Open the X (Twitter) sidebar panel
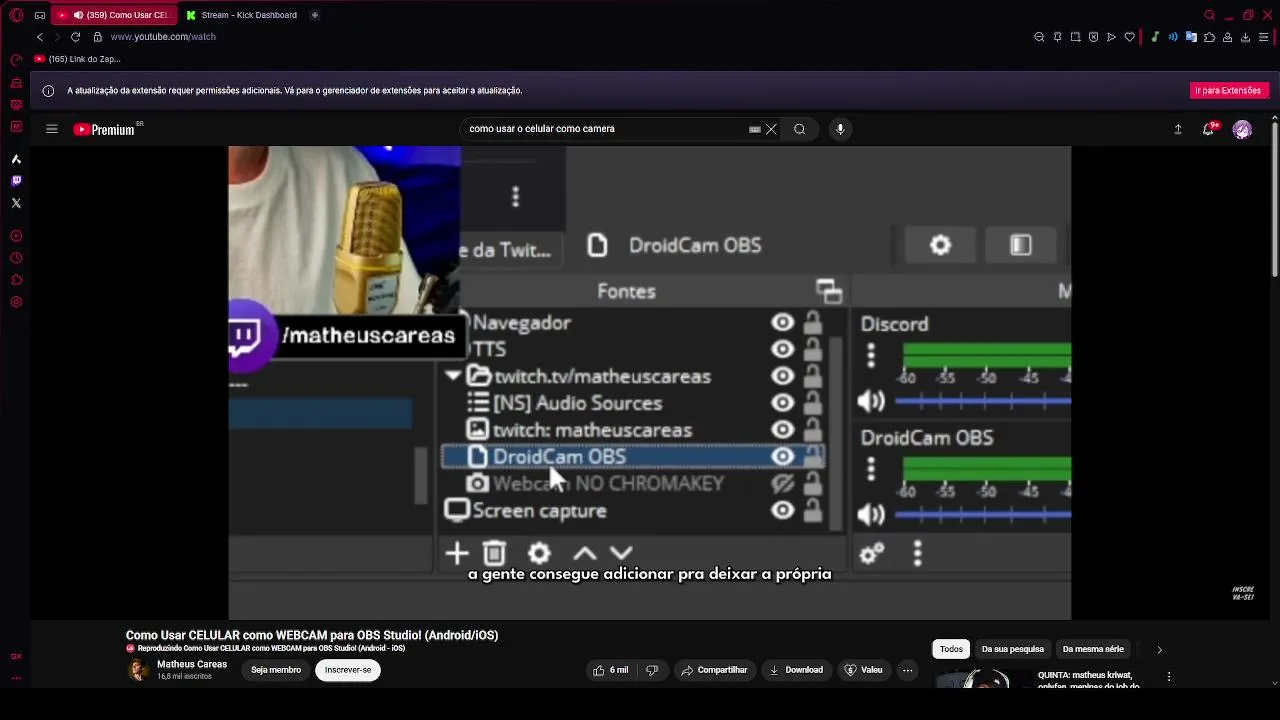The image size is (1280, 720). coord(16,203)
